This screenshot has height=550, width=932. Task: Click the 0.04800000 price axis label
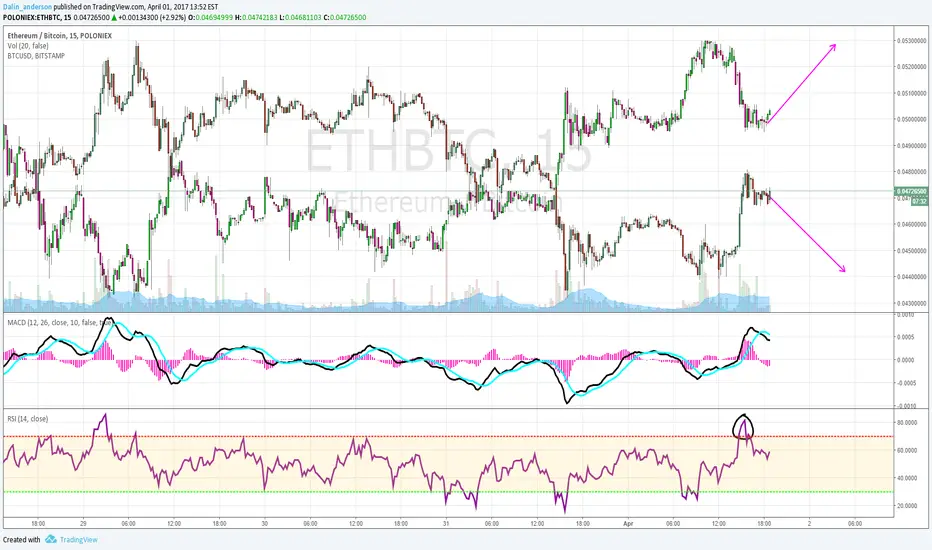[911, 172]
